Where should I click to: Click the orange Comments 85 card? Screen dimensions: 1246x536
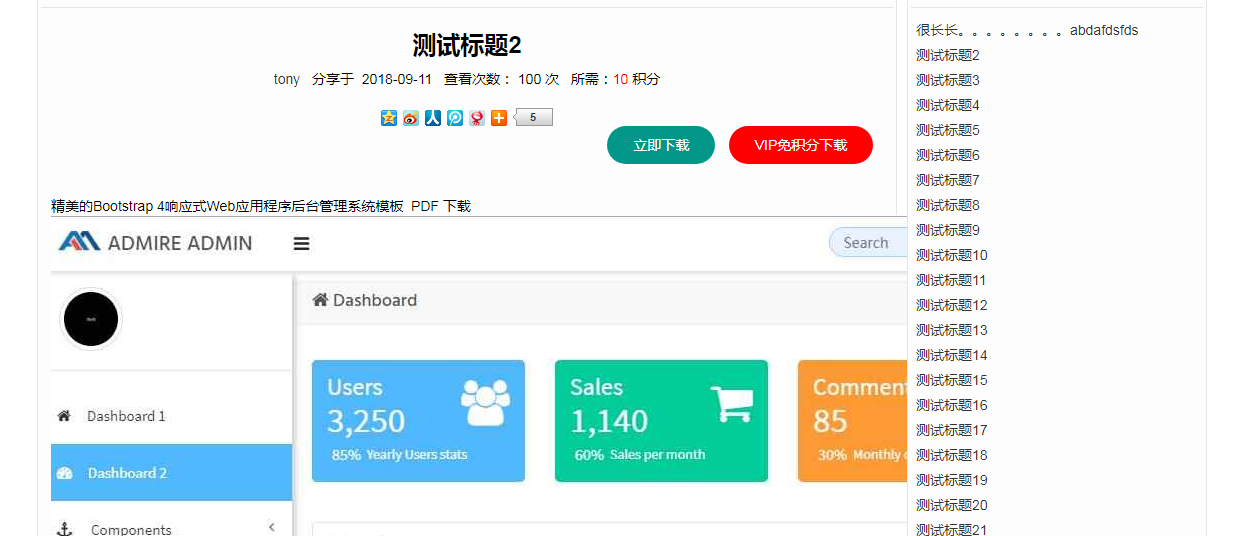tap(852, 421)
